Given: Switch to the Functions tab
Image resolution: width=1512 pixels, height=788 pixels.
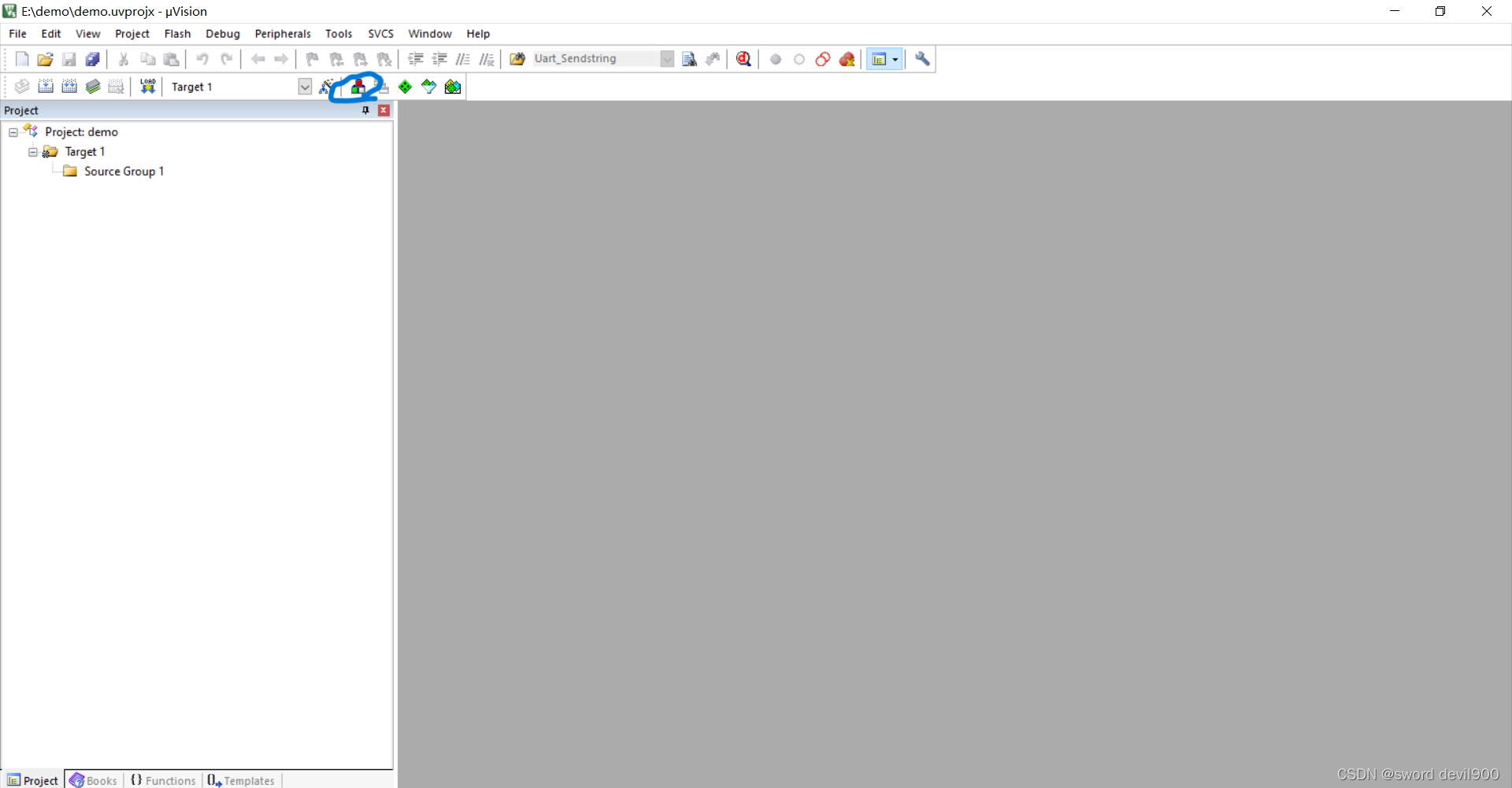Looking at the screenshot, I should point(163,780).
